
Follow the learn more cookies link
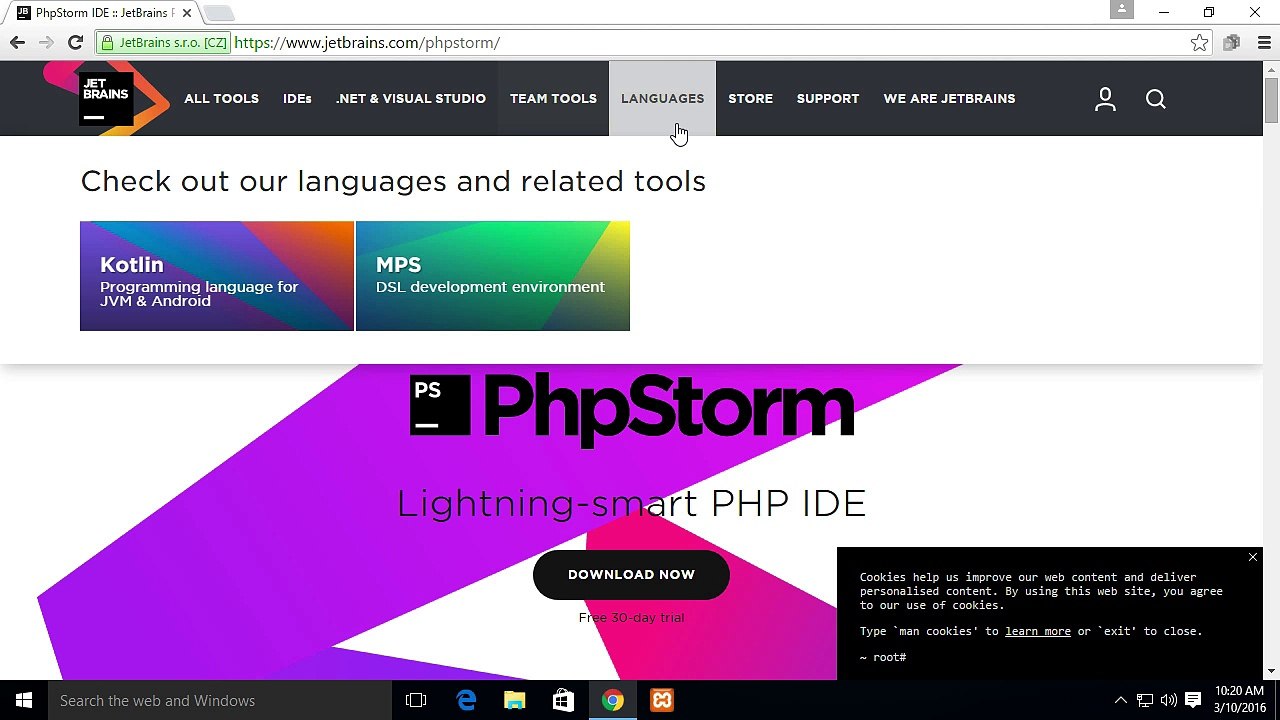click(x=1038, y=631)
